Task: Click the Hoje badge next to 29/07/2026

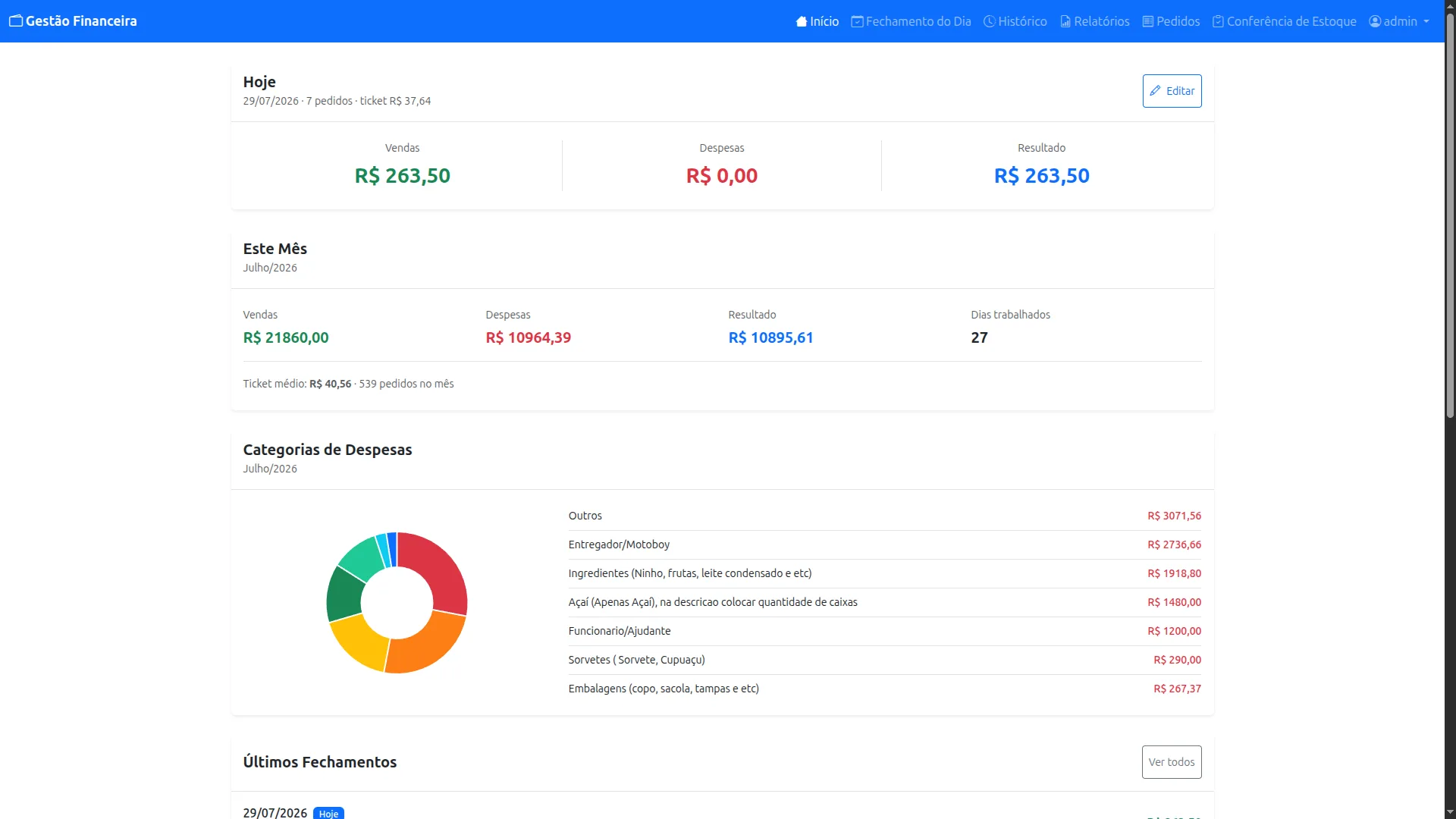Action: pyautogui.click(x=328, y=813)
